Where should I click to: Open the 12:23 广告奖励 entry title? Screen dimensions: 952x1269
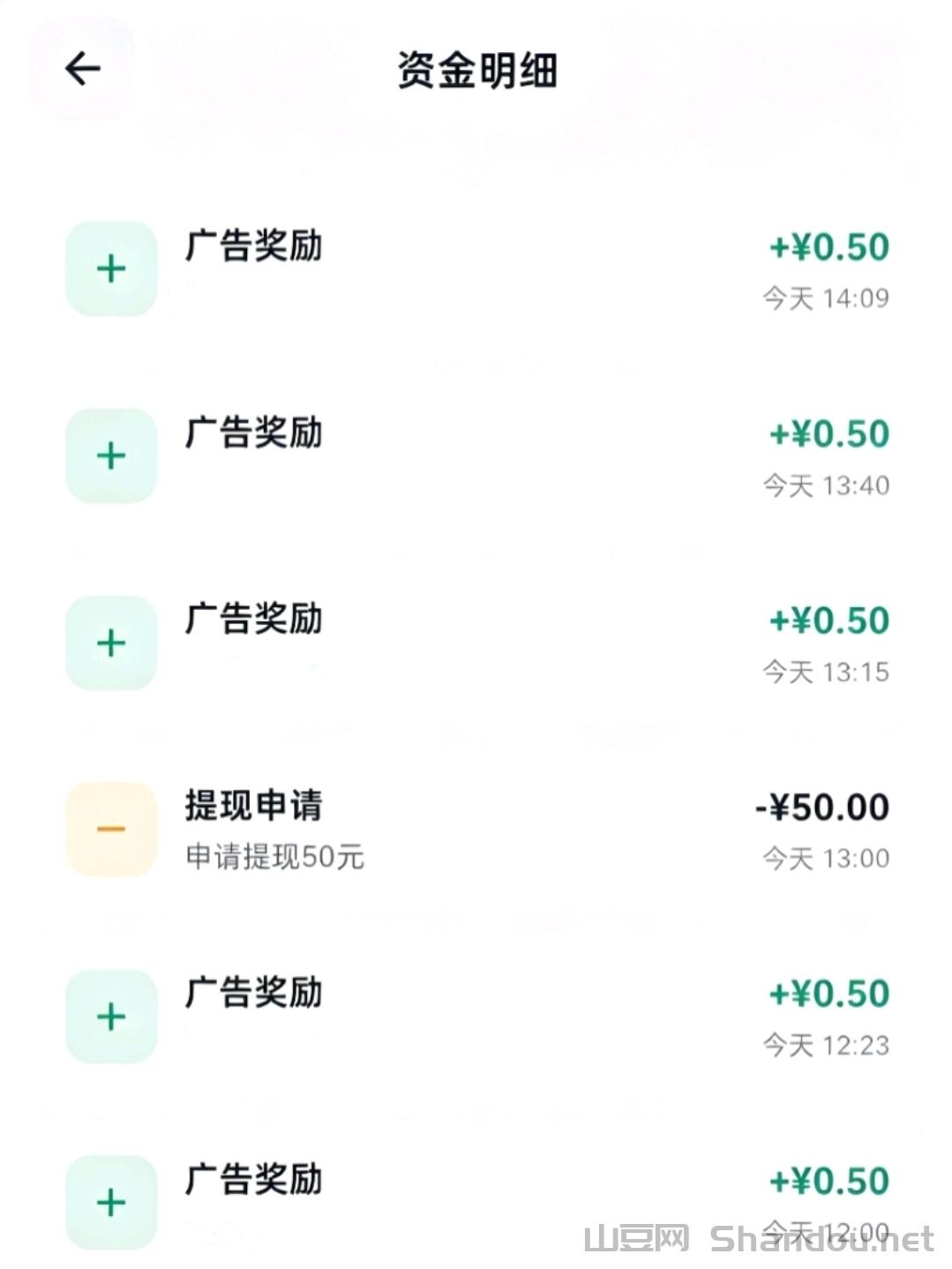coord(253,993)
